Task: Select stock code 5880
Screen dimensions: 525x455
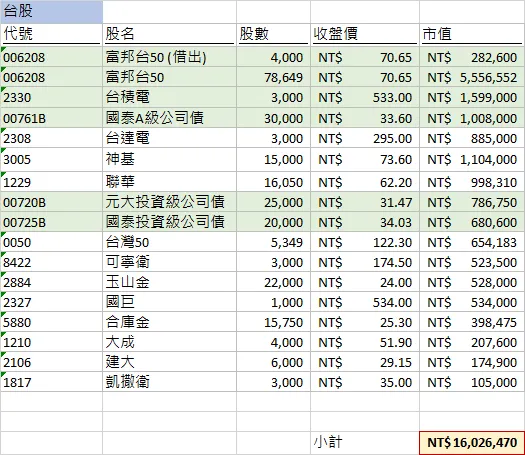Action: pyautogui.click(x=52, y=322)
